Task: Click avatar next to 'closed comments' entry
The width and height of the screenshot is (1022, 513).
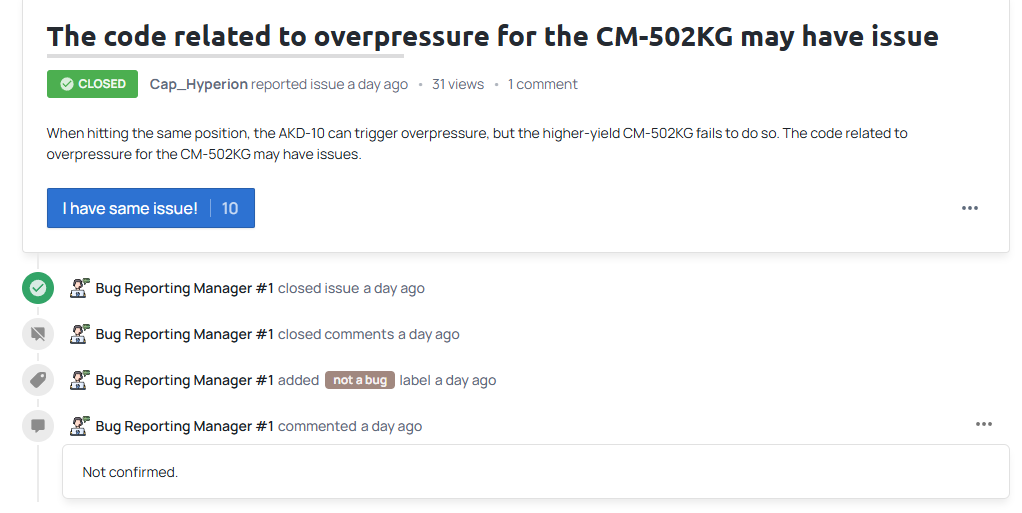Action: click(x=80, y=334)
